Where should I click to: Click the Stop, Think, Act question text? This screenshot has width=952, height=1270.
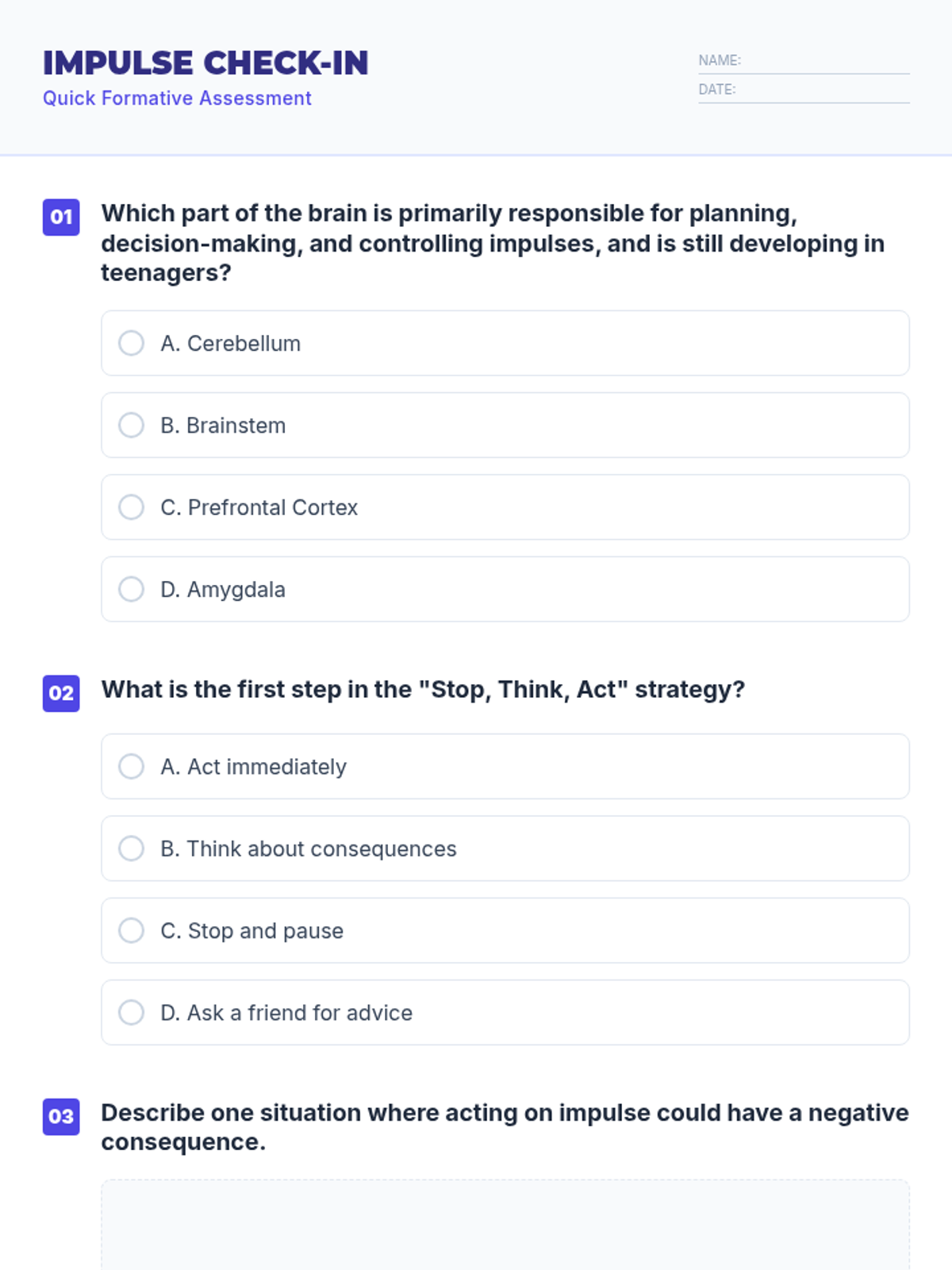pos(423,690)
